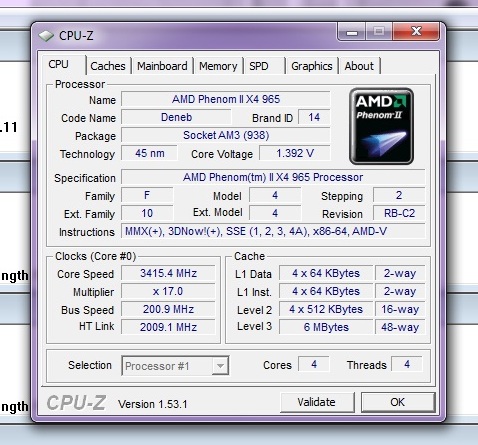Click the Core Speed value field
This screenshot has height=445, width=478.
tap(168, 273)
